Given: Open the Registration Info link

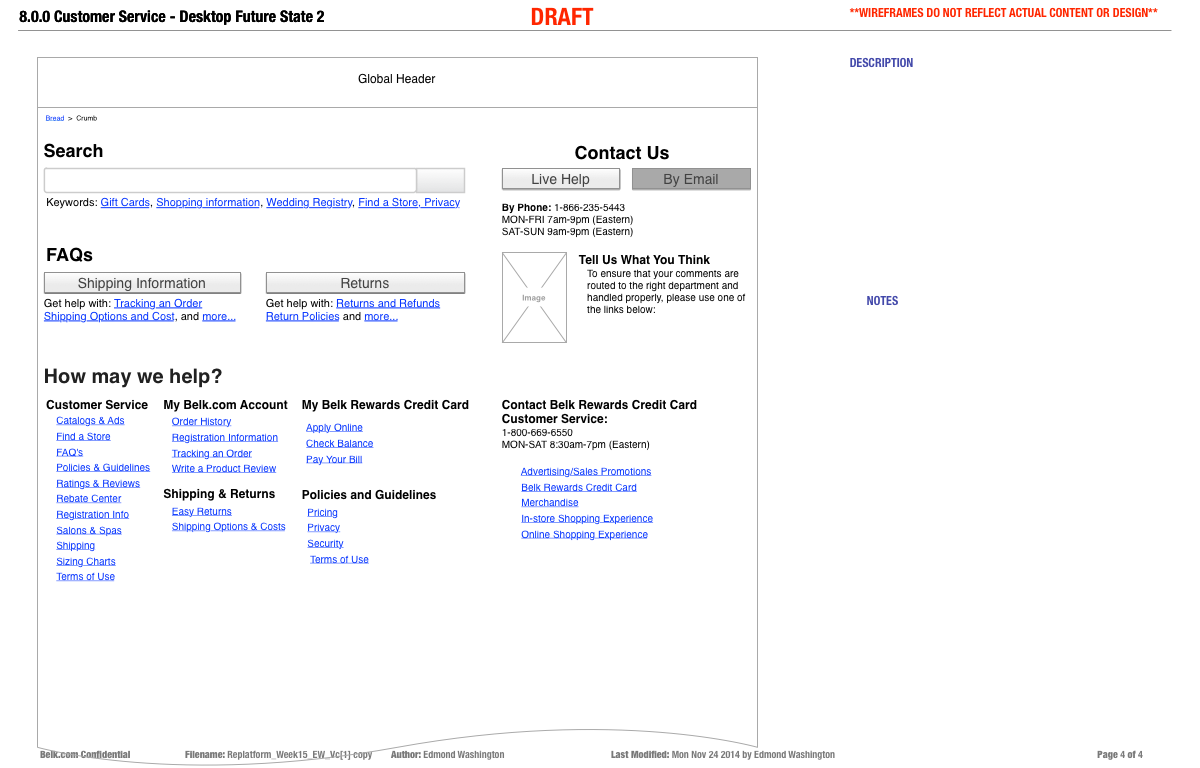Looking at the screenshot, I should (x=92, y=514).
